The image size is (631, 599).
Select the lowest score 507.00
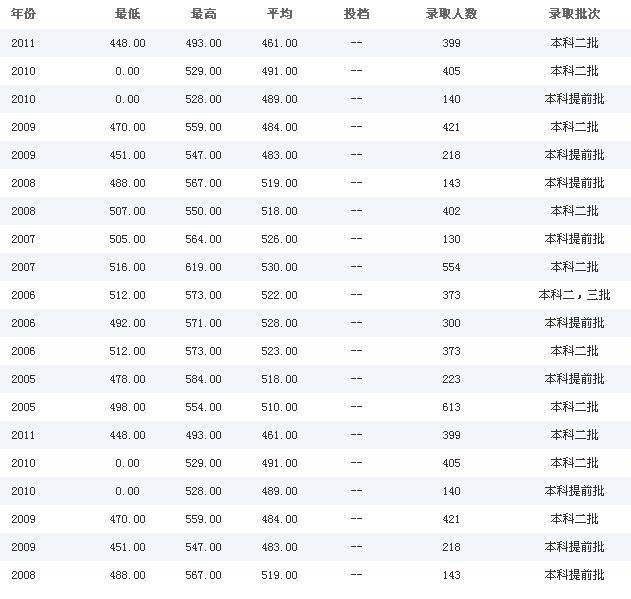[x=128, y=211]
